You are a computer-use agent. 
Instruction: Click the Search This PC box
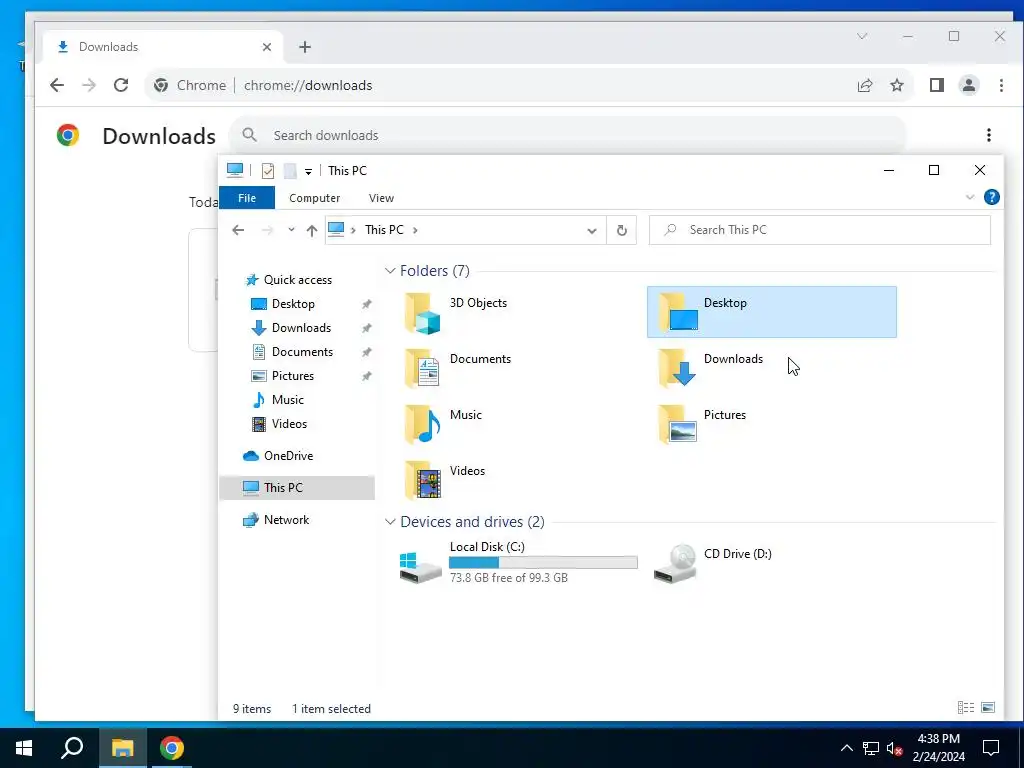(x=820, y=230)
